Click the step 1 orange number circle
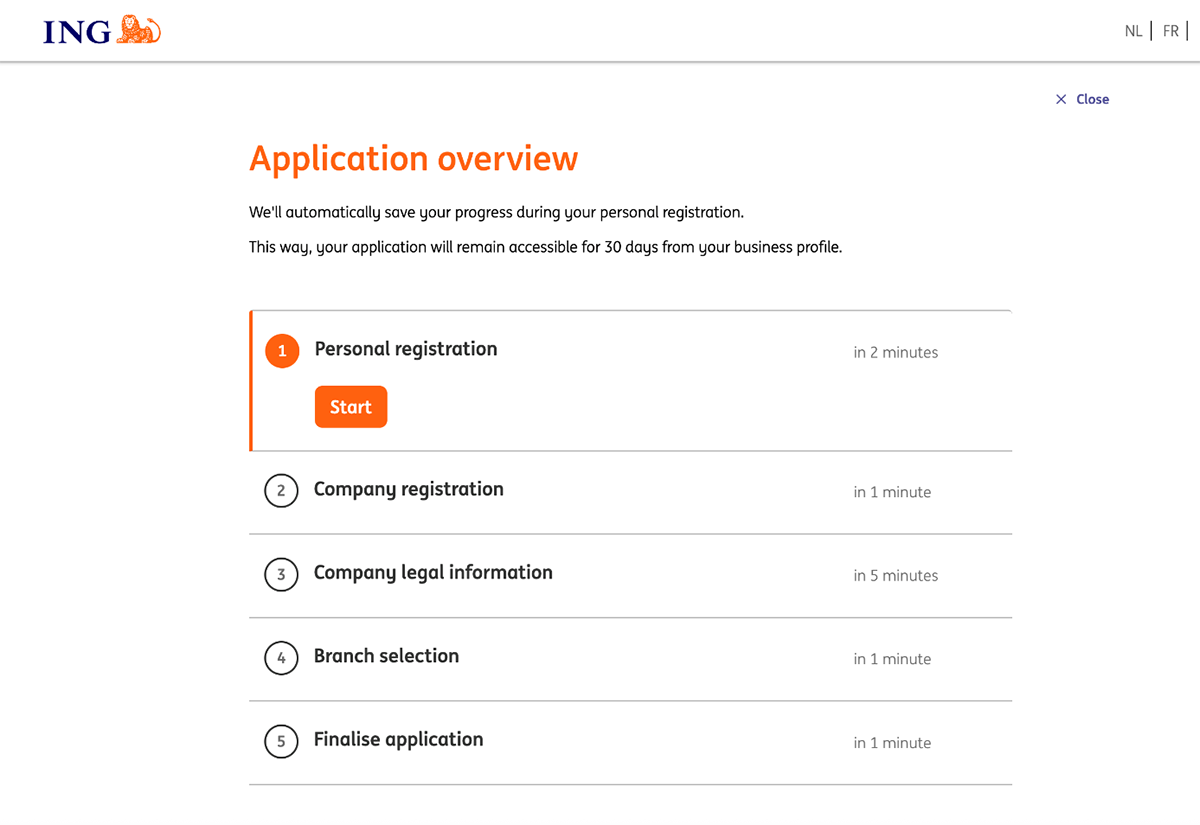The image size is (1200, 825). tap(282, 351)
